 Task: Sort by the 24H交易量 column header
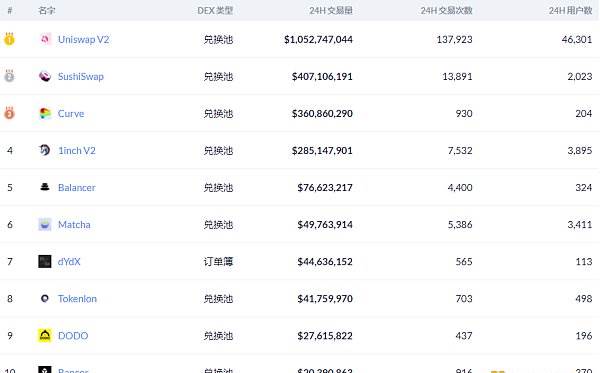pyautogui.click(x=331, y=10)
